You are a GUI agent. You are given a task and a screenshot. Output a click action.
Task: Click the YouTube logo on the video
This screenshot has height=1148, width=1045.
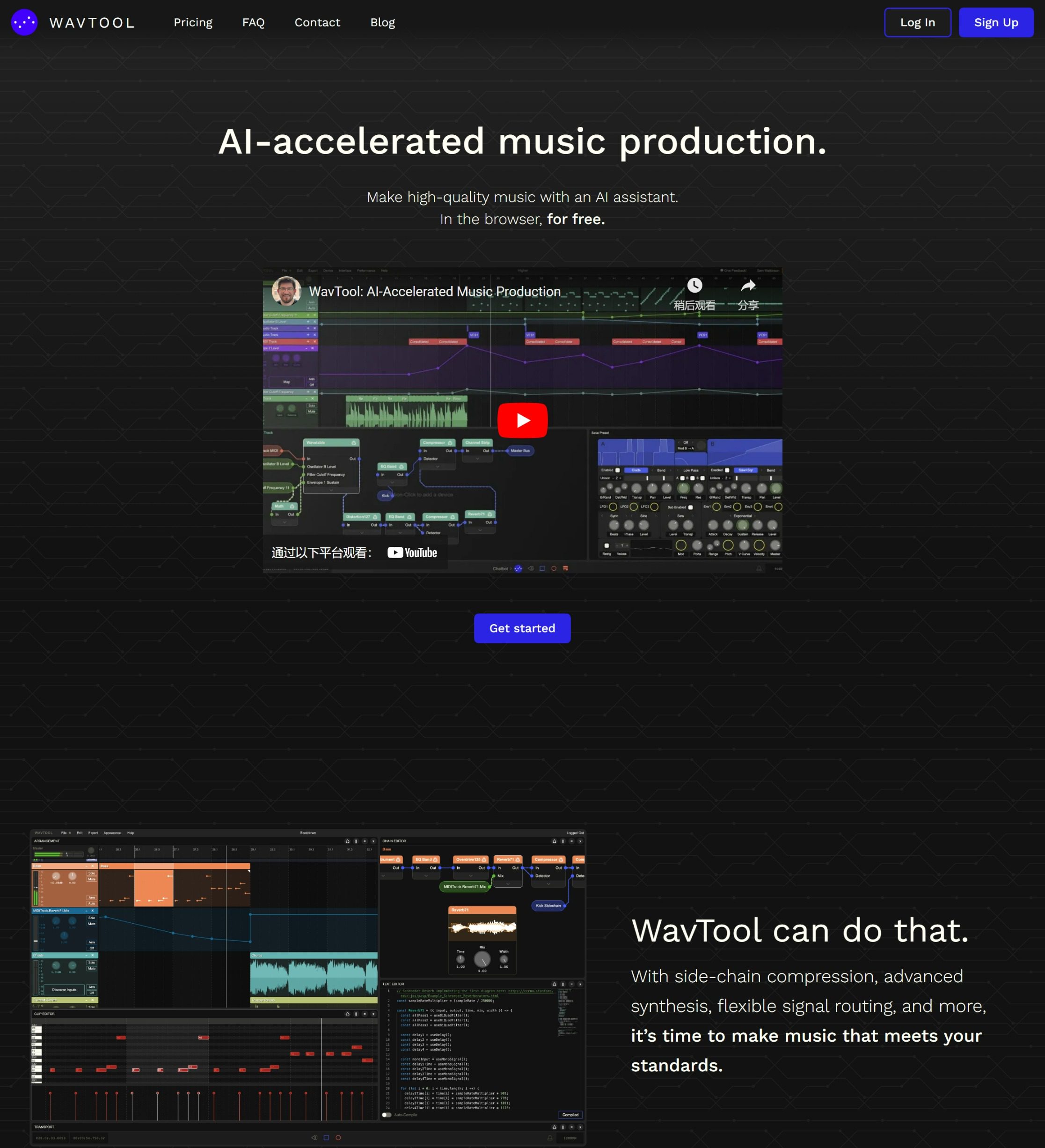pyautogui.click(x=412, y=552)
